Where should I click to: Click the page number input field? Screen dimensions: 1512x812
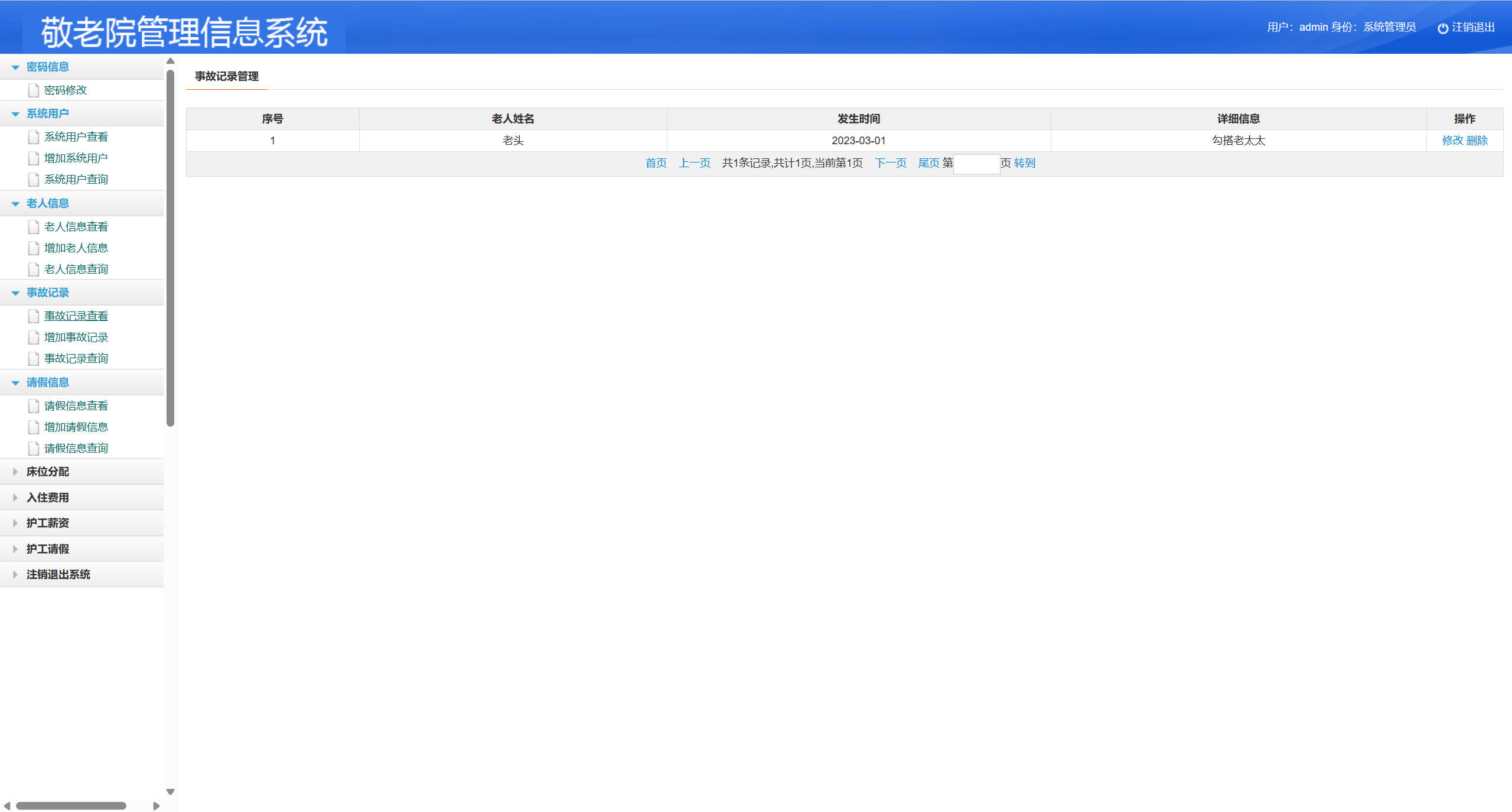click(976, 164)
